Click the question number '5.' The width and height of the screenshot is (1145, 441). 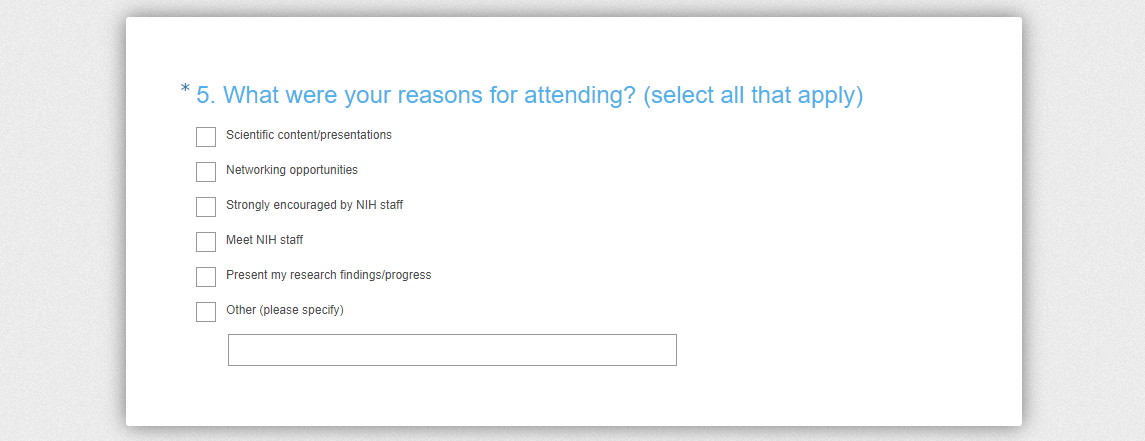[x=206, y=96]
